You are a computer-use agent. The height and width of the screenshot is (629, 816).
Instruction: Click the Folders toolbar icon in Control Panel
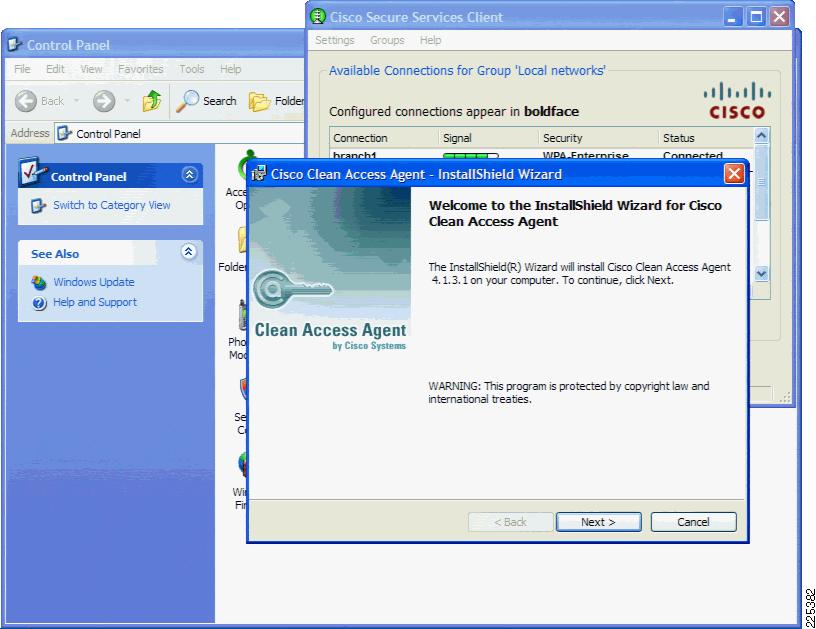(259, 101)
